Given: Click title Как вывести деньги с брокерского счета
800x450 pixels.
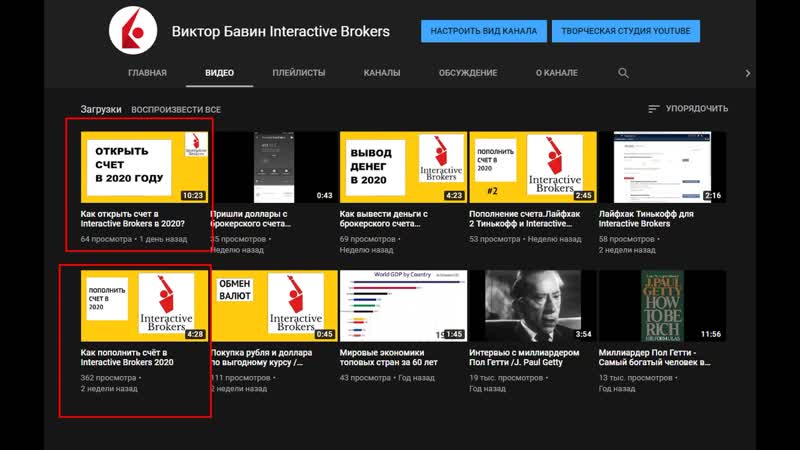Looking at the screenshot, I should 384,219.
